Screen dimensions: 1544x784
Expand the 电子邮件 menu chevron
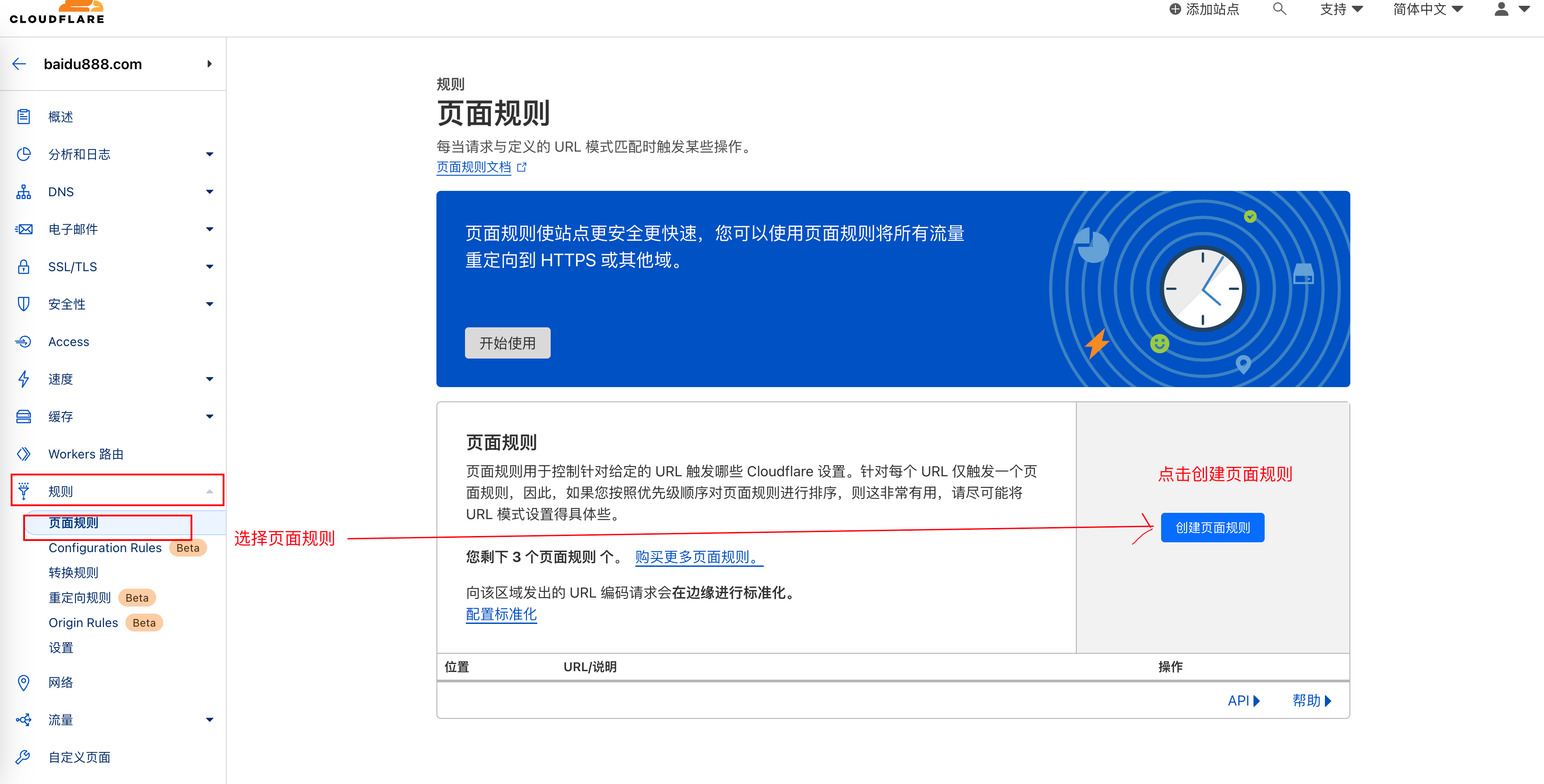(209, 229)
